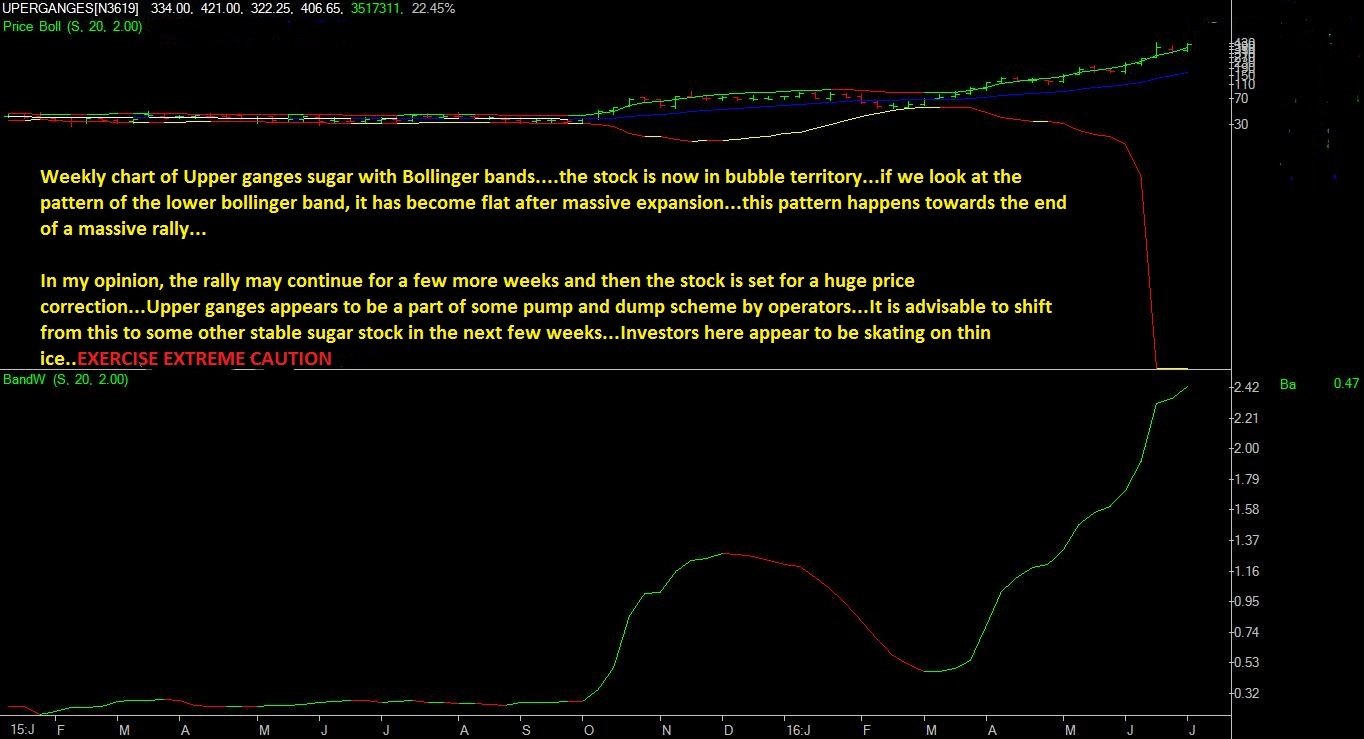Click the S (September) time axis marker

pyautogui.click(x=526, y=730)
